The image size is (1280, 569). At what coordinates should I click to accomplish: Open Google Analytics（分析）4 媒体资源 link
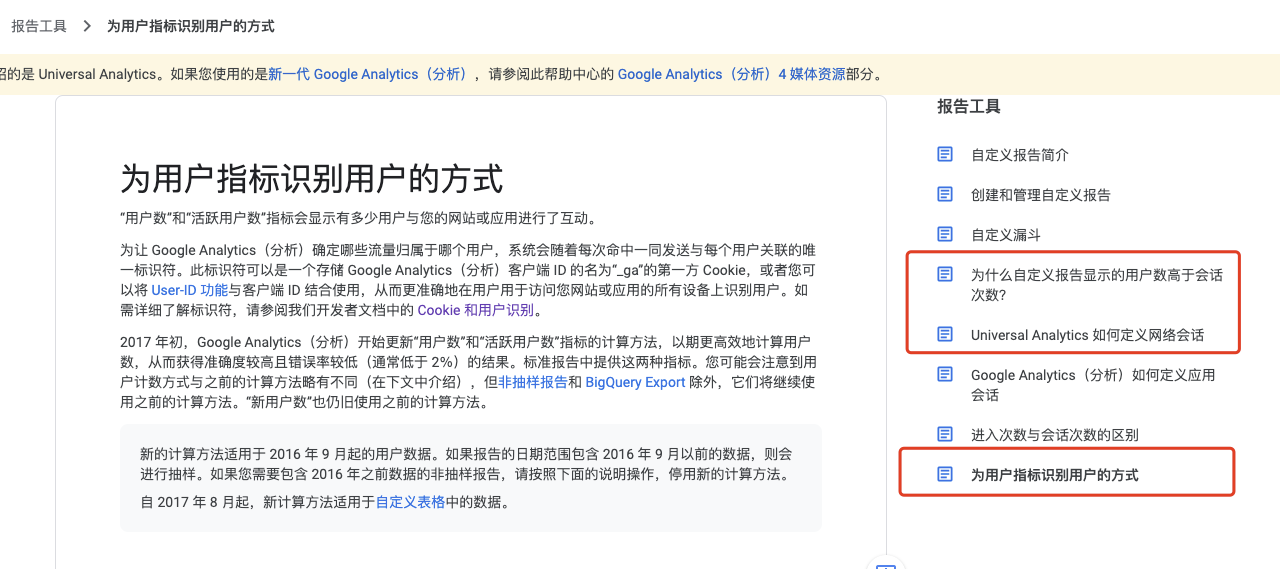731,74
